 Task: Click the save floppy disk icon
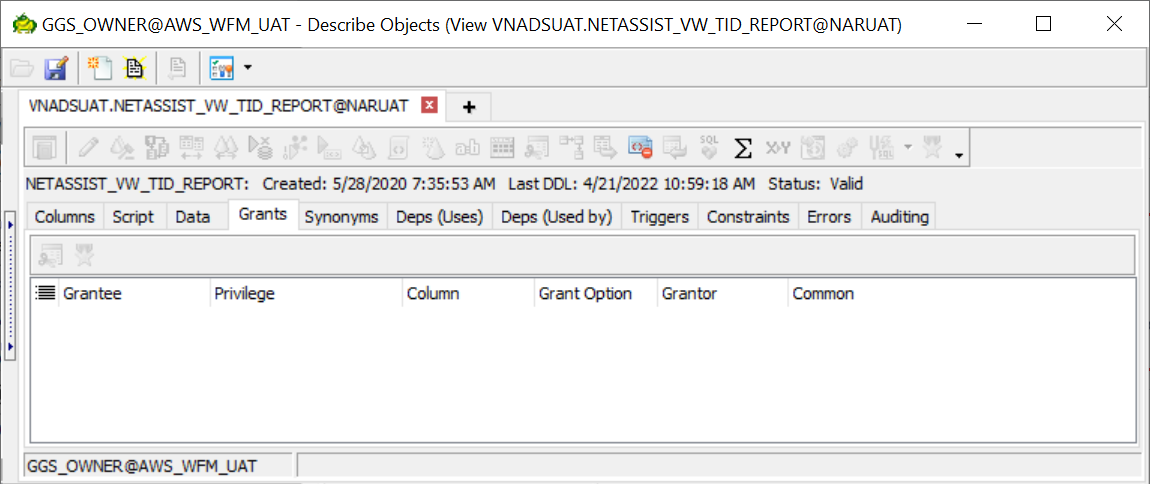coord(56,68)
